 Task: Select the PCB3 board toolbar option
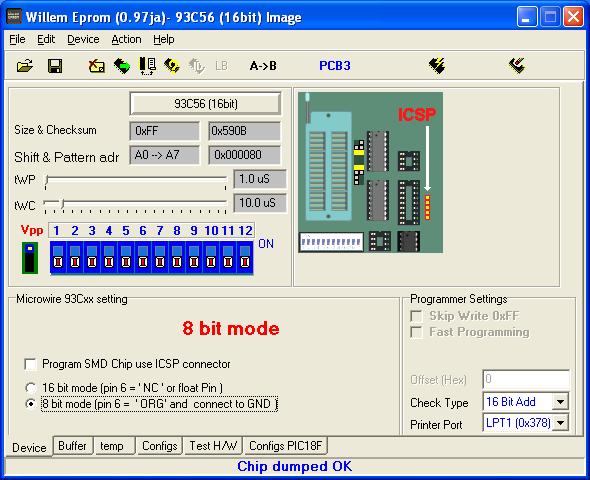(335, 66)
